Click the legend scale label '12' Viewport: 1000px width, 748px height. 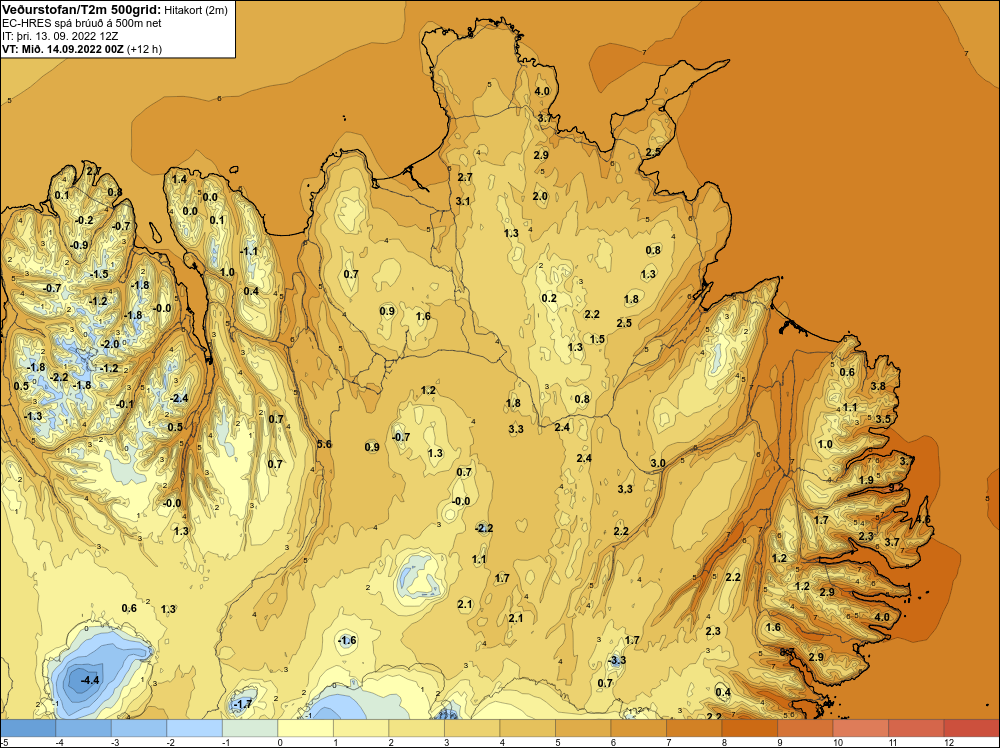tap(948, 742)
